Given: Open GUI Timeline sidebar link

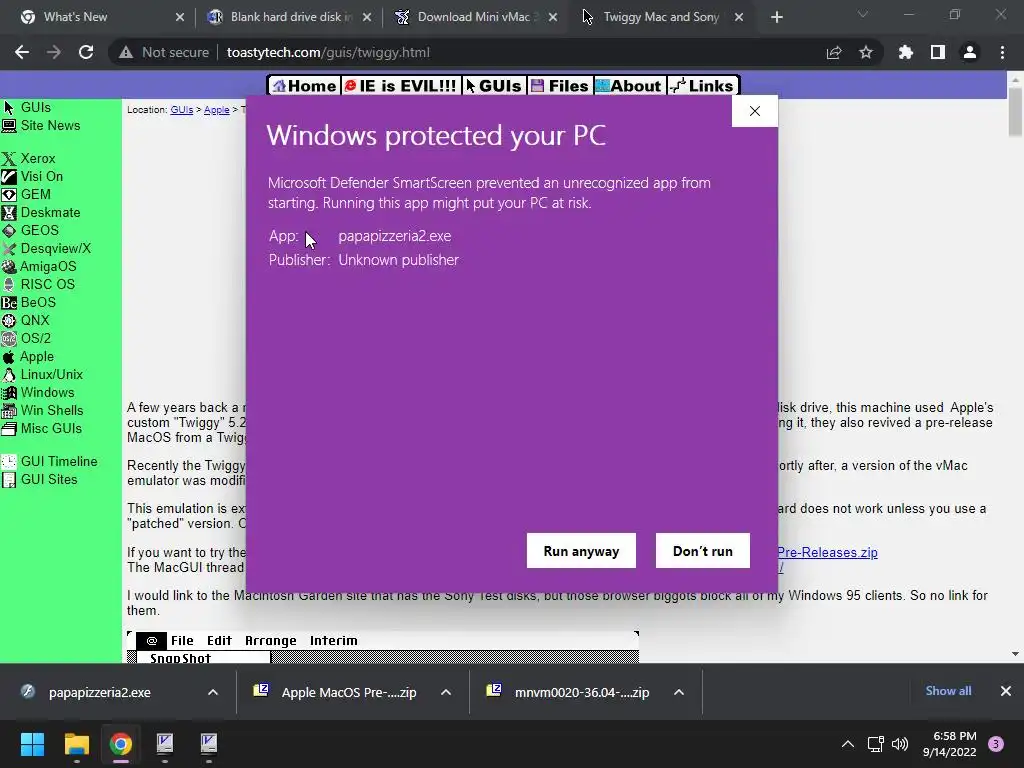Looking at the screenshot, I should pos(59,461).
